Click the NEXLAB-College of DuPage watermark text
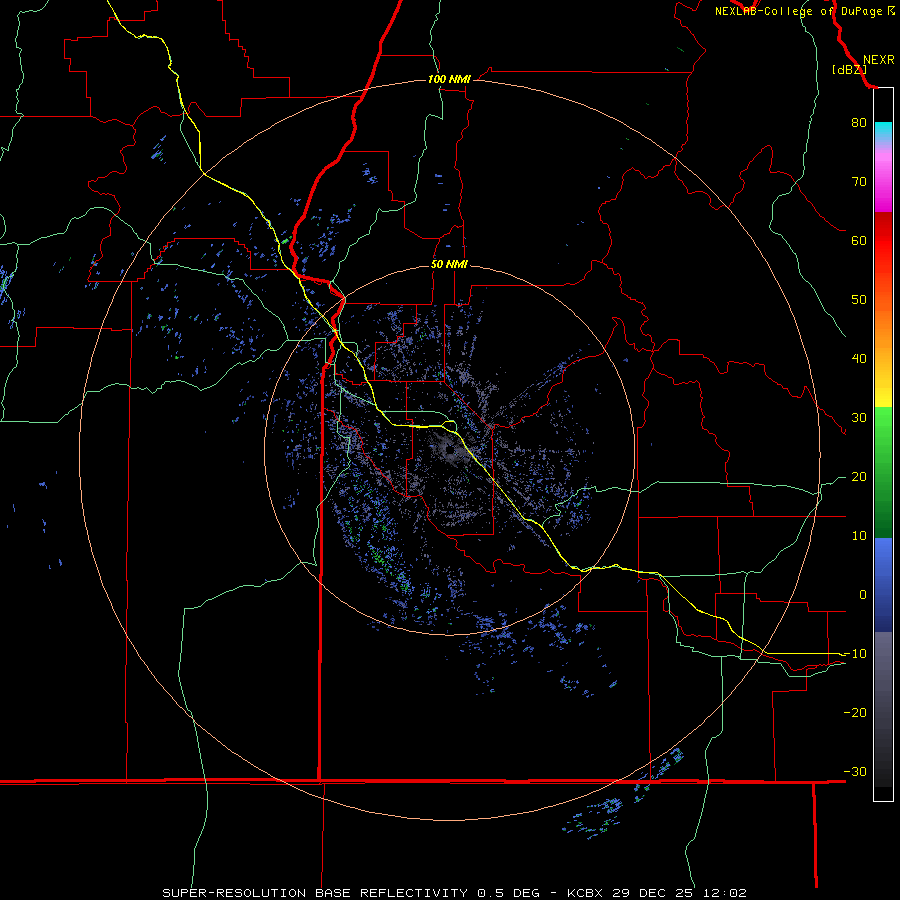The image size is (900, 900). coord(804,11)
